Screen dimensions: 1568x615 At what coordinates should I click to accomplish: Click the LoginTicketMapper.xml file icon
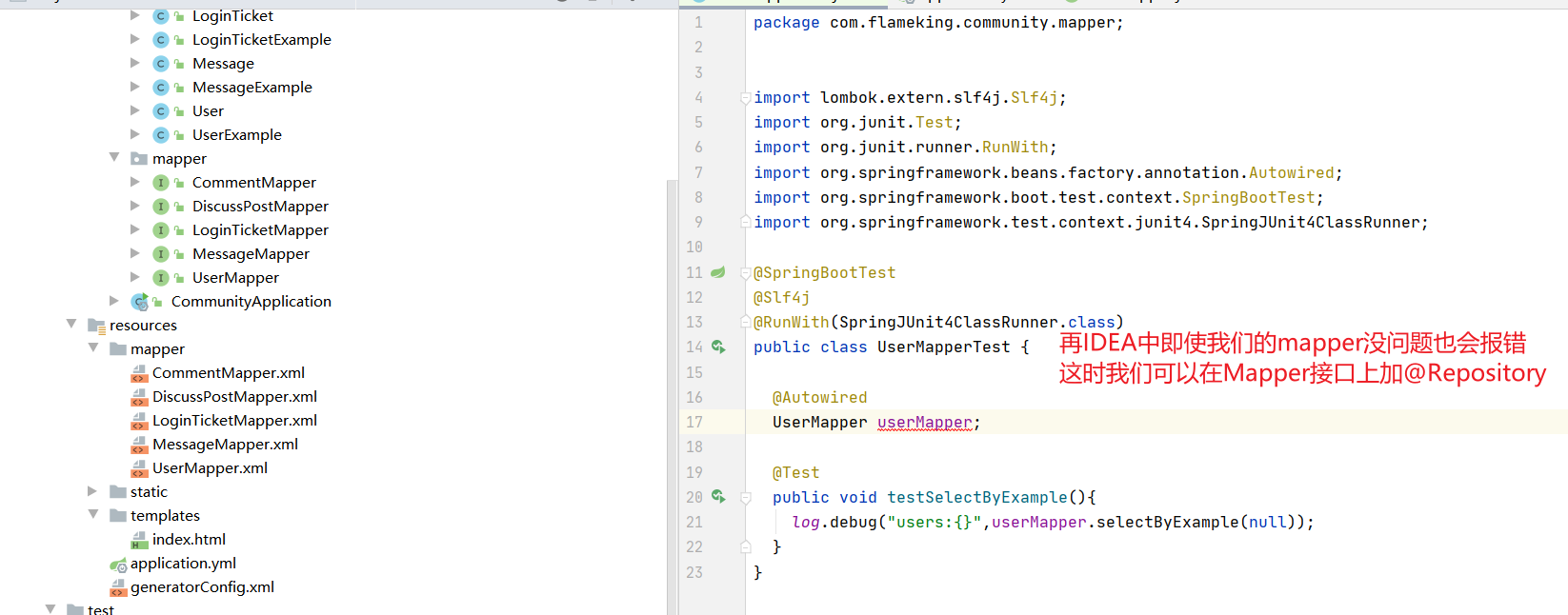(139, 421)
